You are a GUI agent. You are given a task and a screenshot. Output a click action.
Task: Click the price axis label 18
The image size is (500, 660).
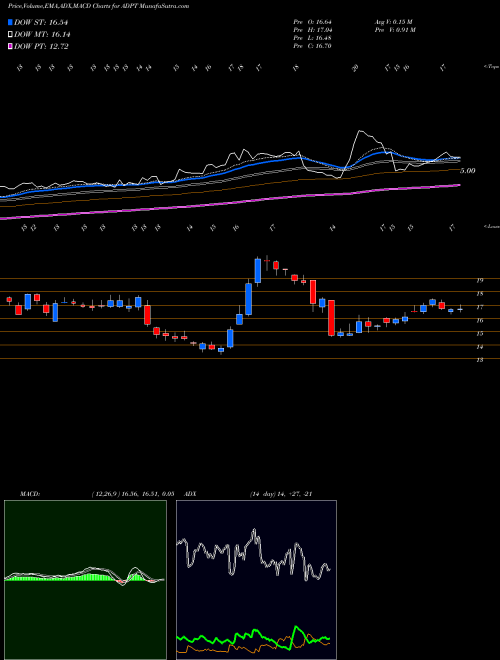[480, 294]
